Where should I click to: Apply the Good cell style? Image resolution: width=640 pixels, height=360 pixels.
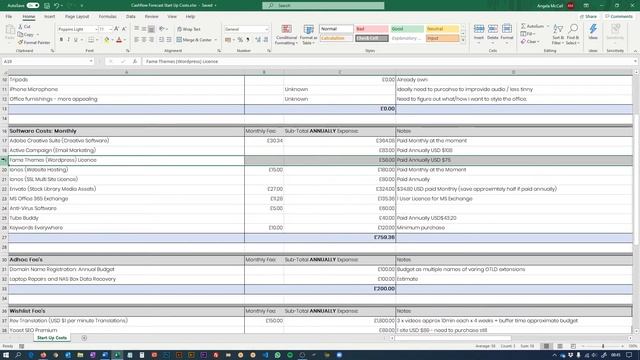point(407,29)
